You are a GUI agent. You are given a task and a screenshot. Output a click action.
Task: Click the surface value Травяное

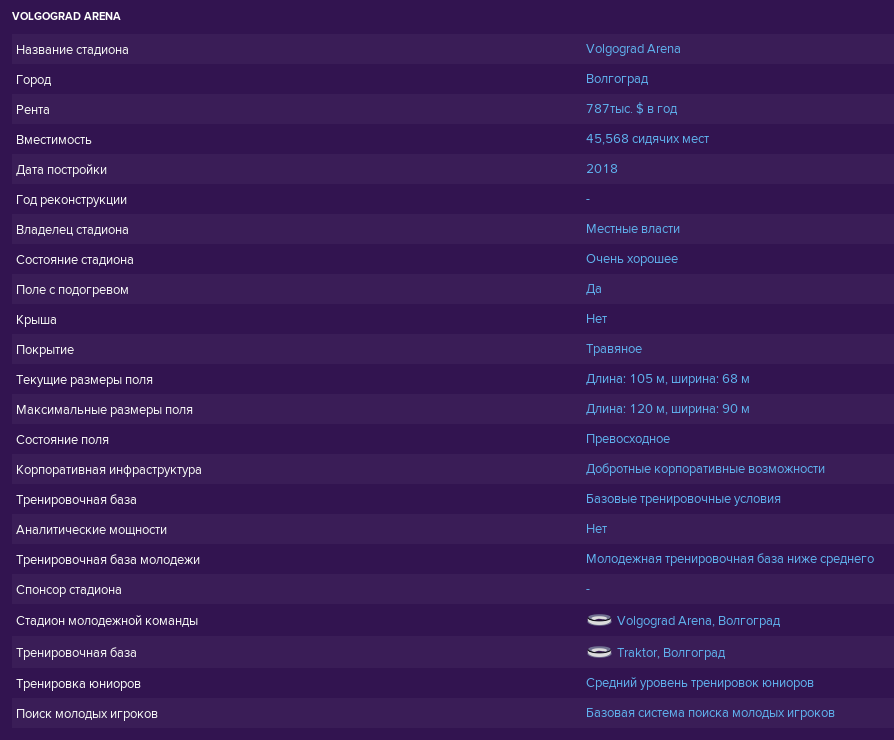pos(614,349)
